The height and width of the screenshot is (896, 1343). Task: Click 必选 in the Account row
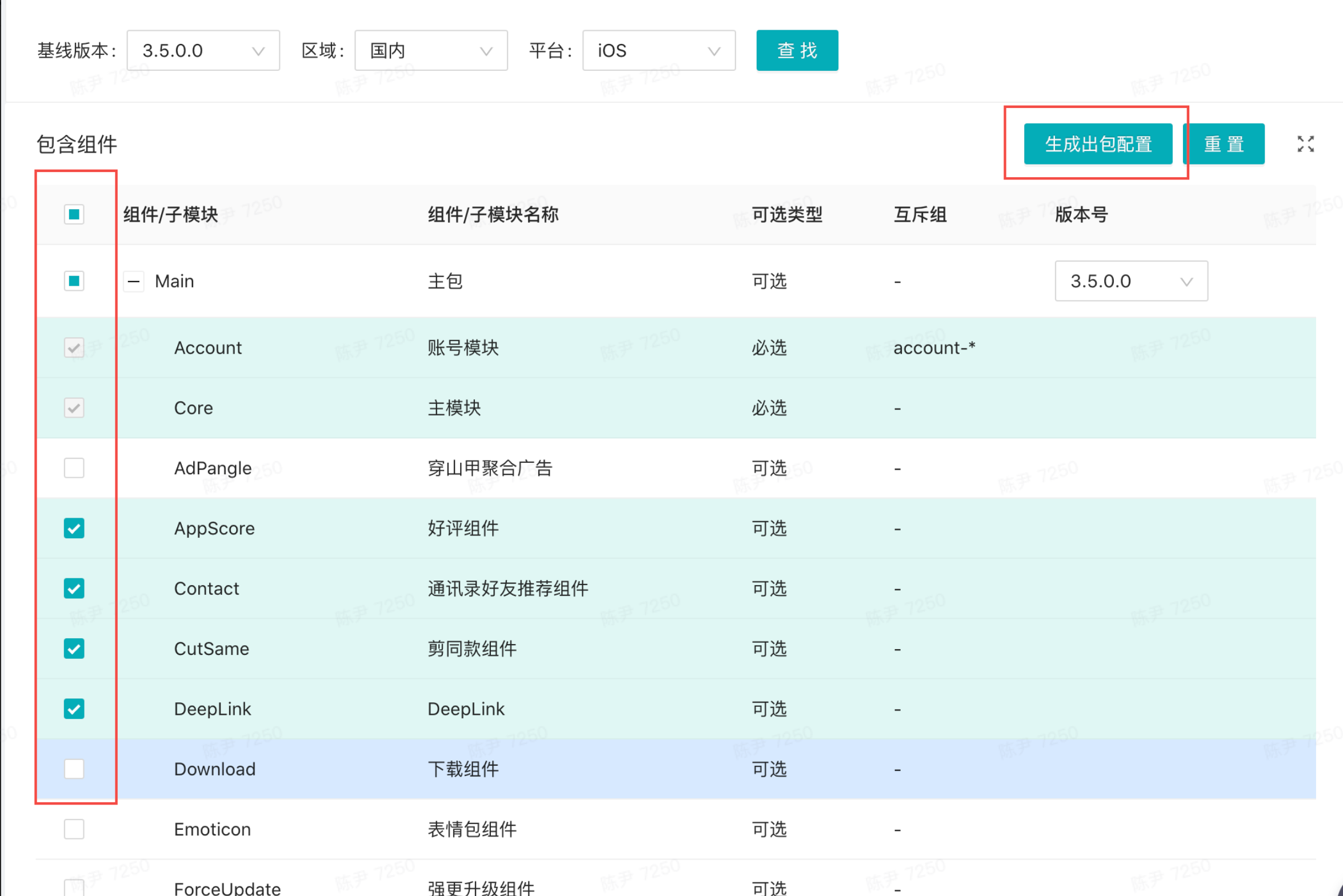tap(769, 347)
